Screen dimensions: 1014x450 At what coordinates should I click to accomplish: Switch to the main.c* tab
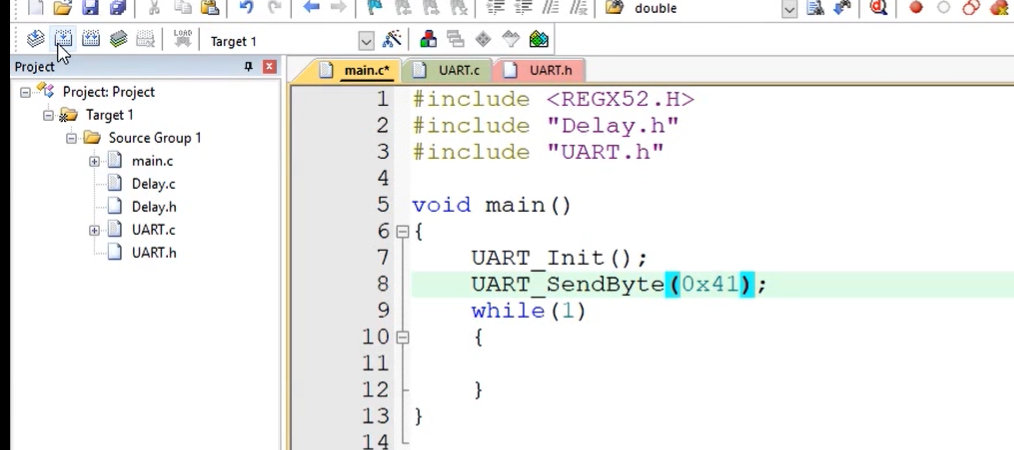tap(354, 70)
